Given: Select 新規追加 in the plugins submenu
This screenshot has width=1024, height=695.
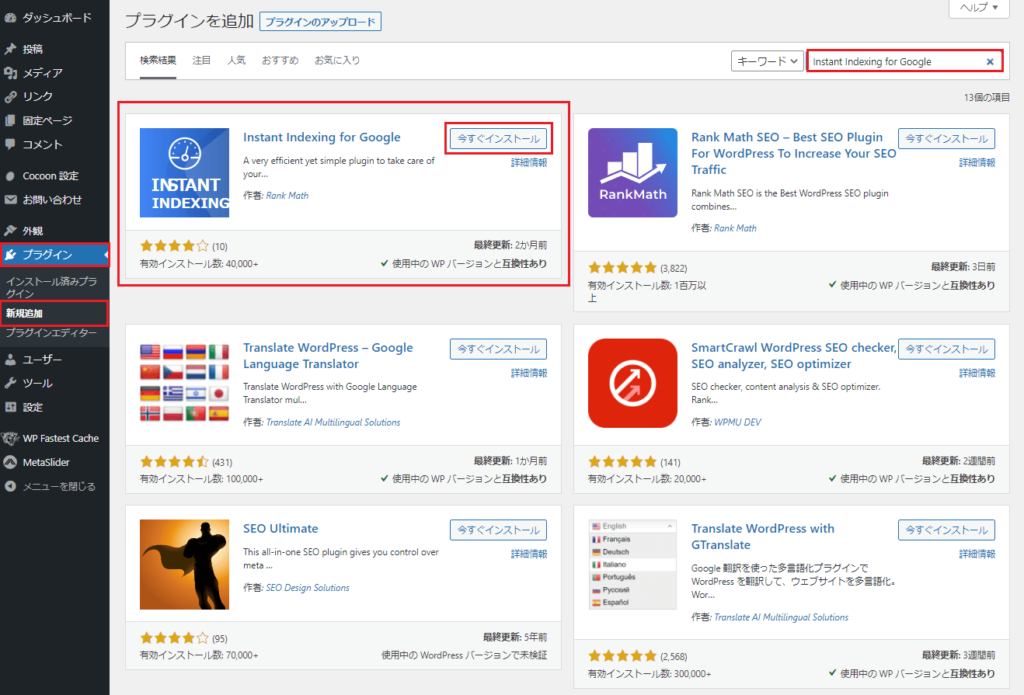Looking at the screenshot, I should click(x=24, y=314).
